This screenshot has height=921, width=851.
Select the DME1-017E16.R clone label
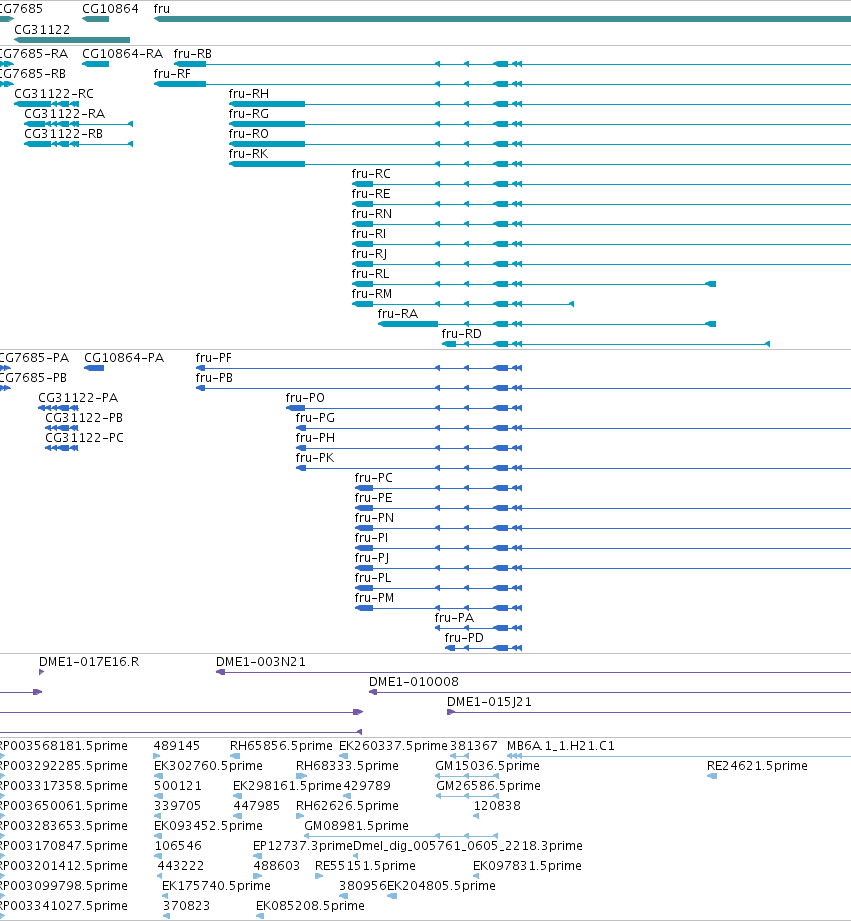[89, 662]
